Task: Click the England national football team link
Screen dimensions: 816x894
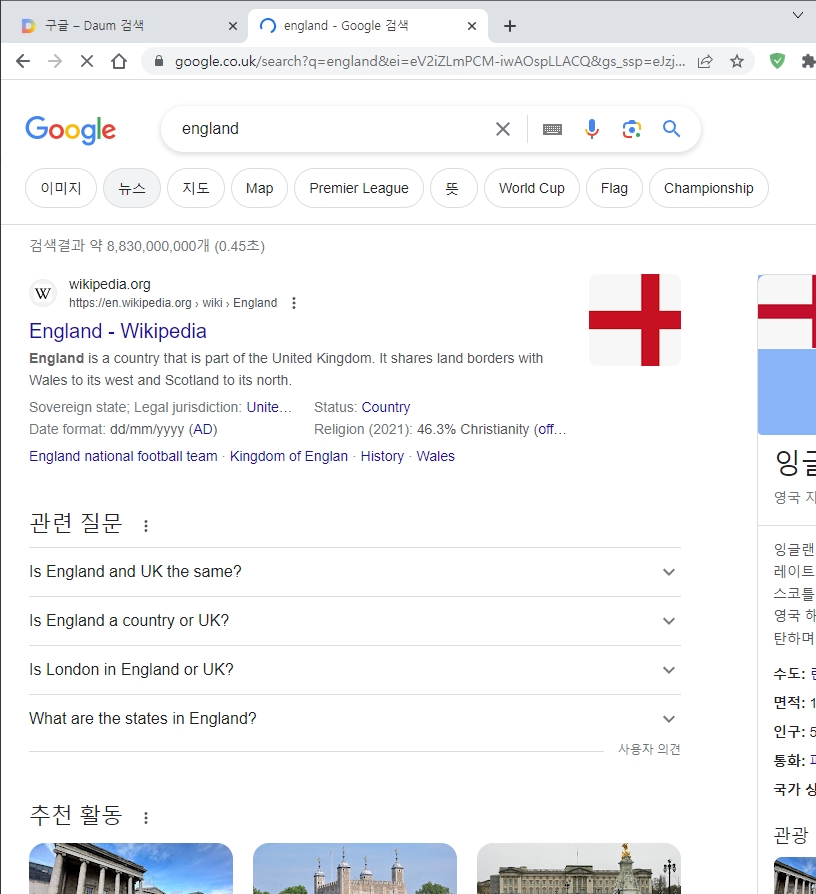Action: coord(122,456)
